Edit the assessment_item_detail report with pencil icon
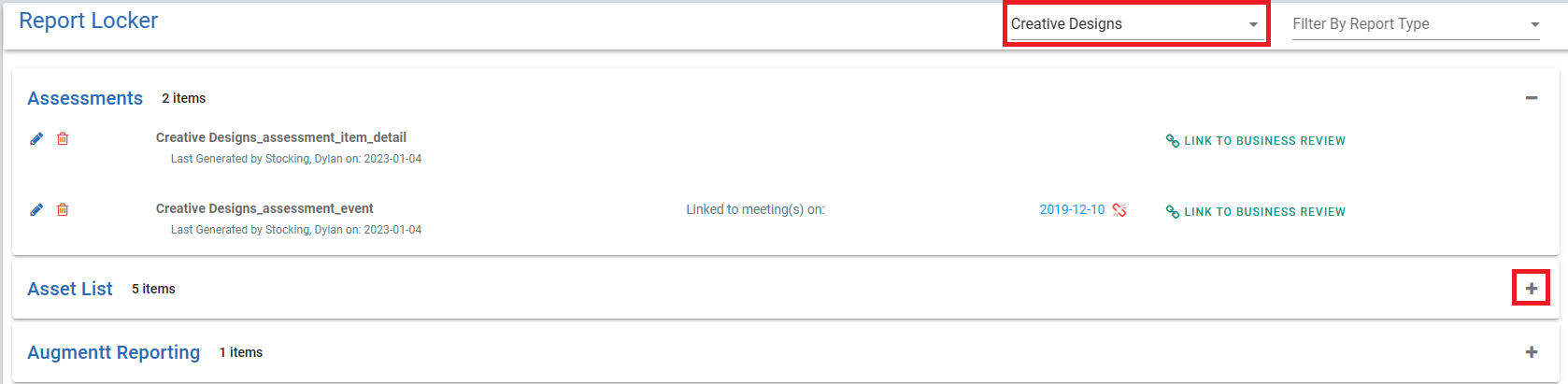This screenshot has height=384, width=1568. coord(36,138)
